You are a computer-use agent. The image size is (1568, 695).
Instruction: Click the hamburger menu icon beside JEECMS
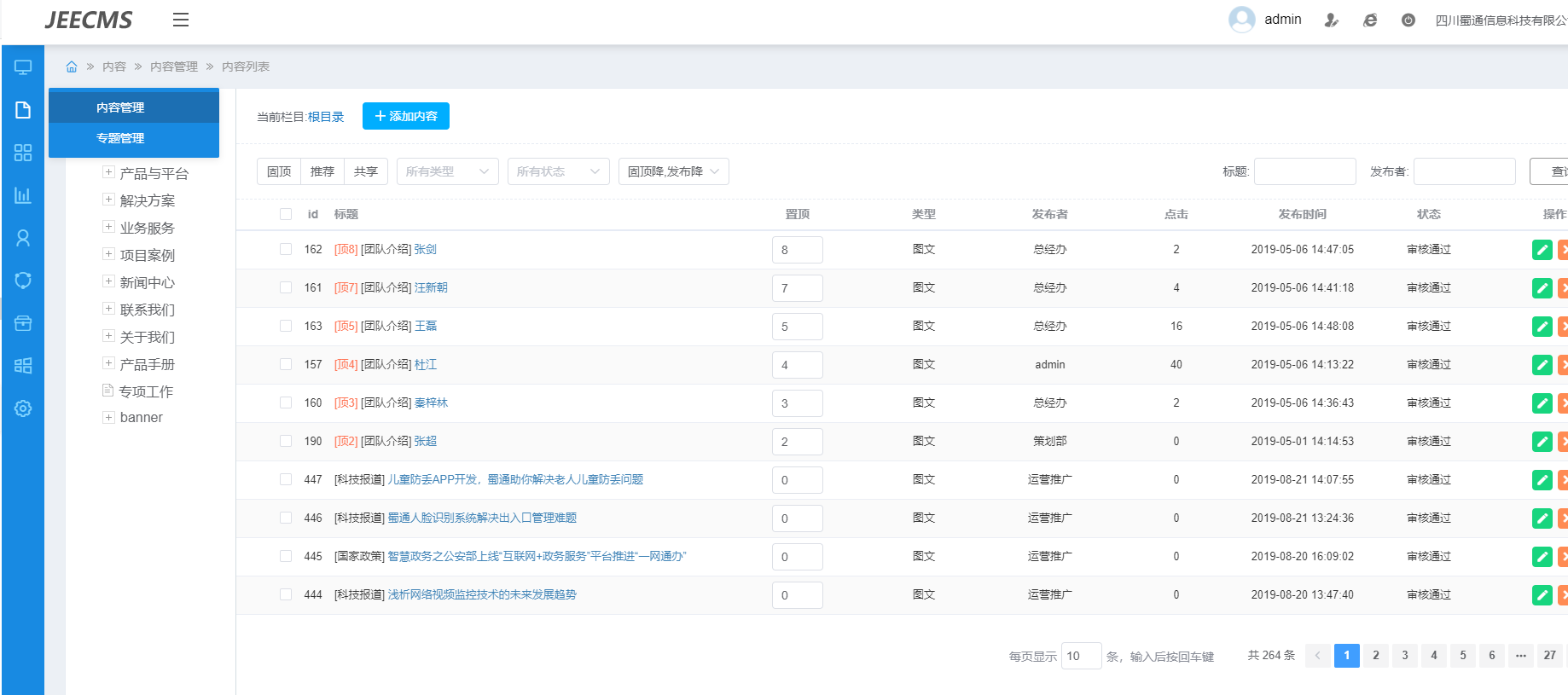(x=180, y=20)
